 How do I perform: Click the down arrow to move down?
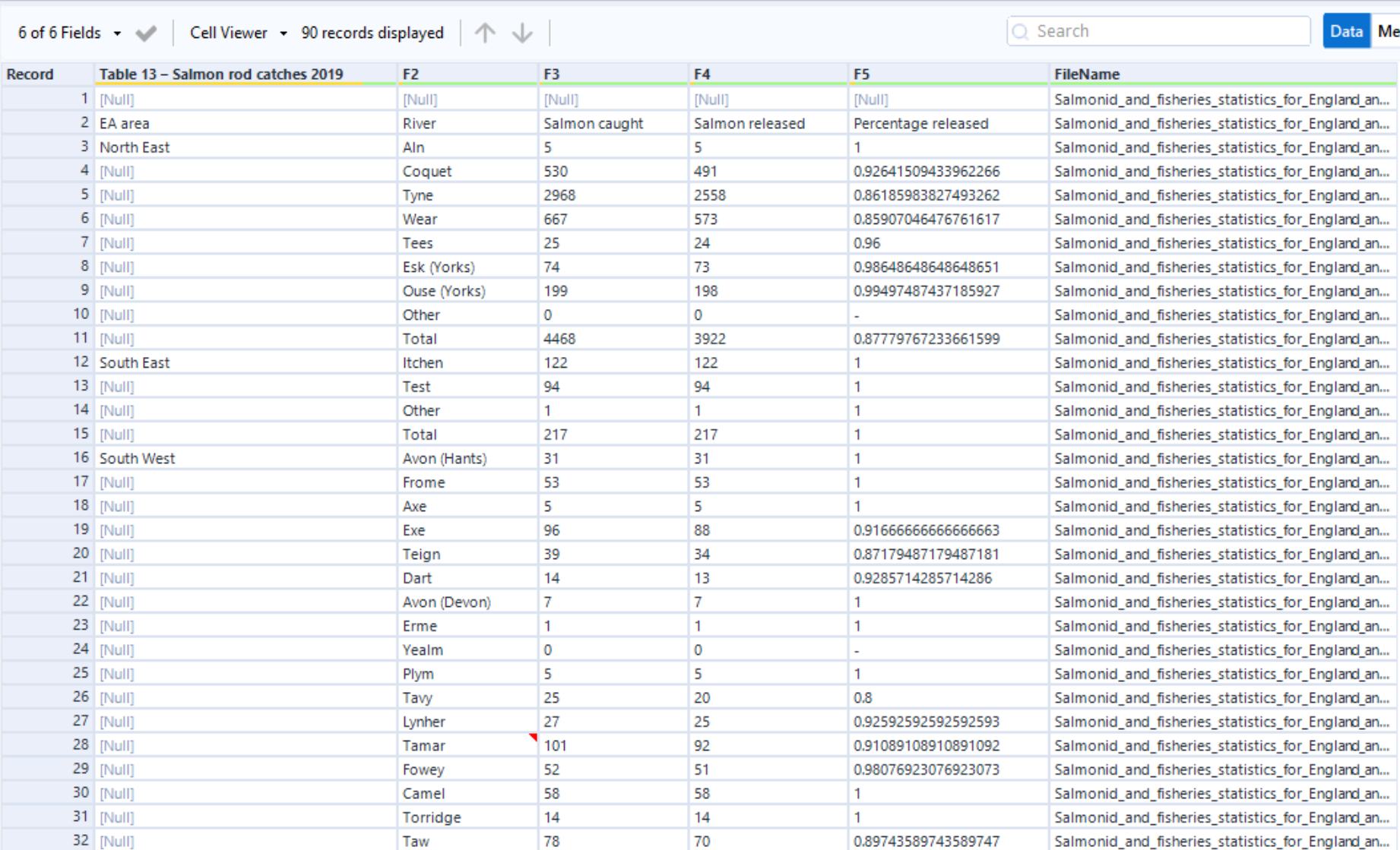[x=522, y=33]
